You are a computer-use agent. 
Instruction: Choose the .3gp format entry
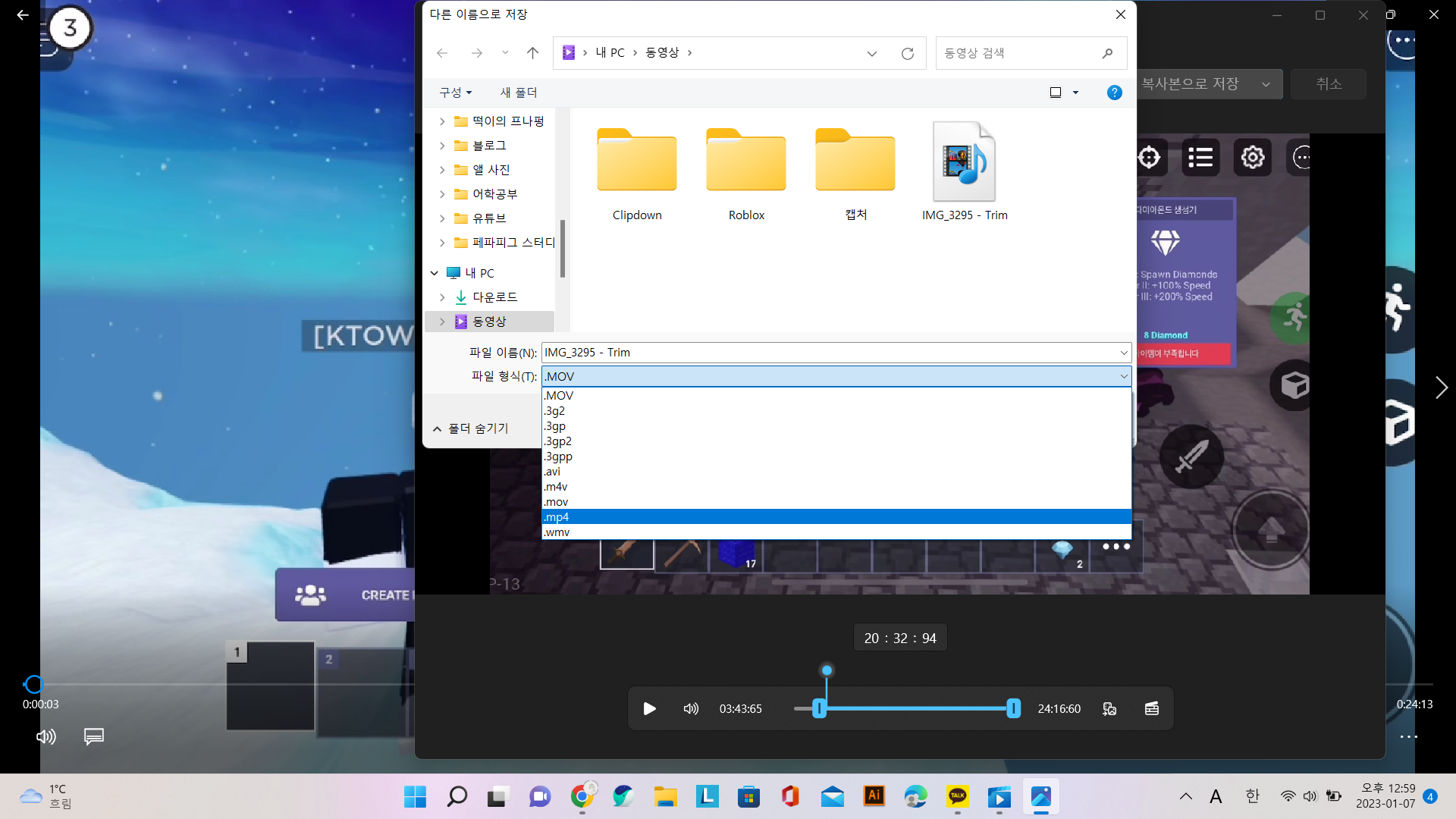836,426
